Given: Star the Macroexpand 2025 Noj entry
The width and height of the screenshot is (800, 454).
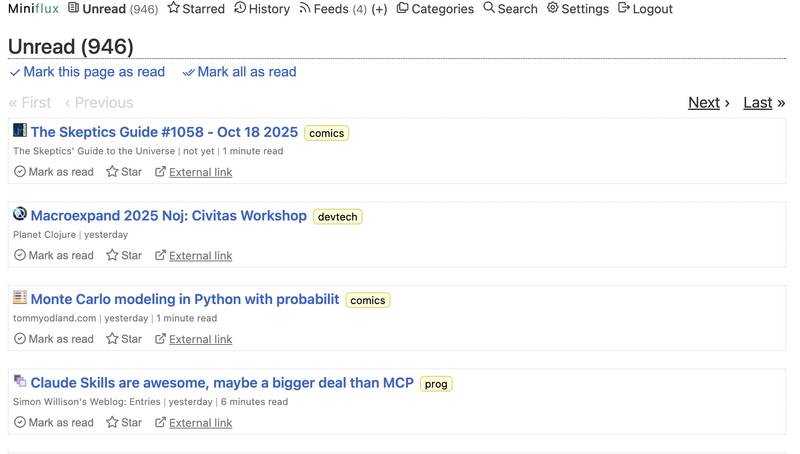Looking at the screenshot, I should coord(124,255).
